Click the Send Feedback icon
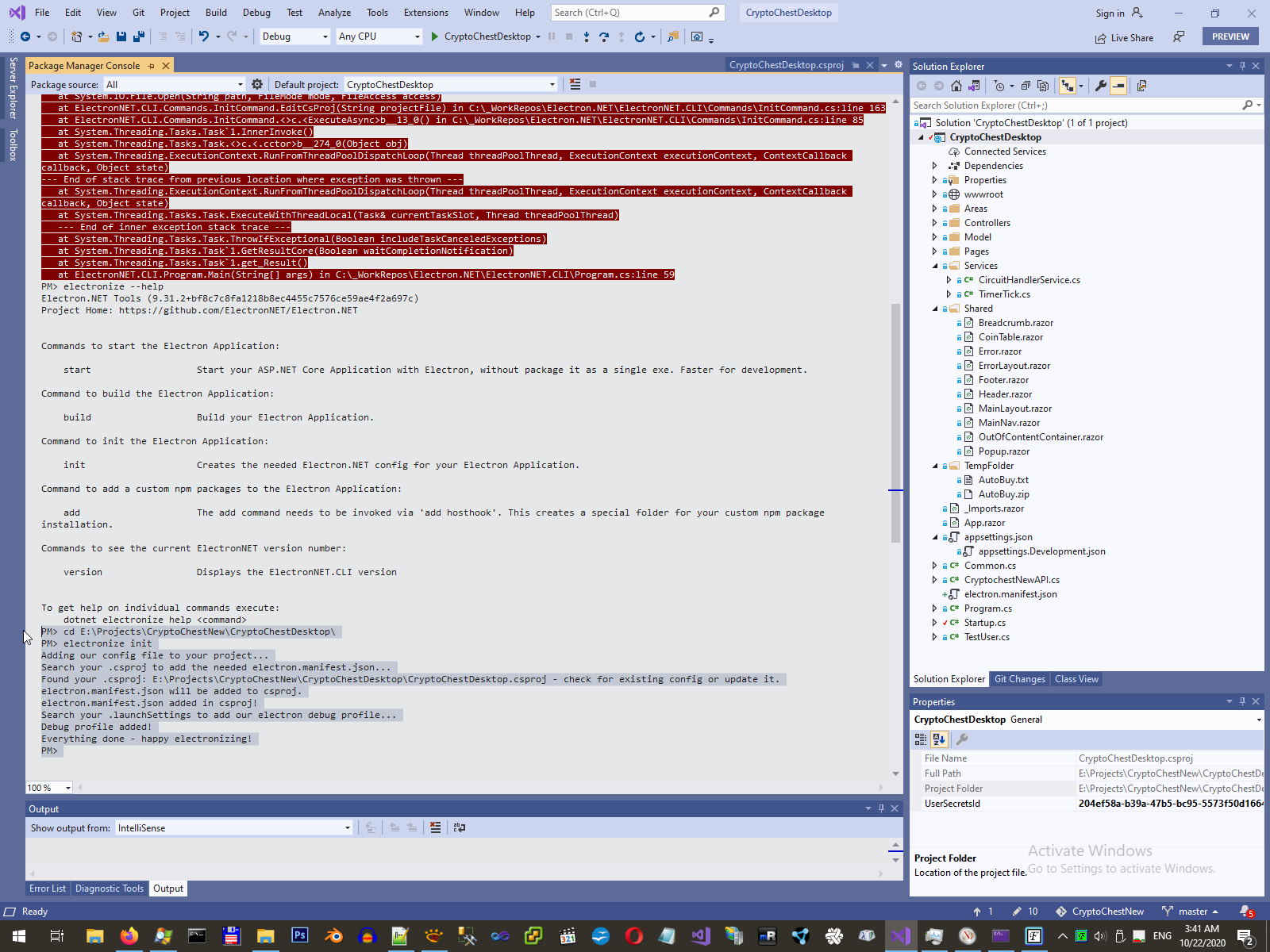Image resolution: width=1270 pixels, height=952 pixels. (1179, 37)
